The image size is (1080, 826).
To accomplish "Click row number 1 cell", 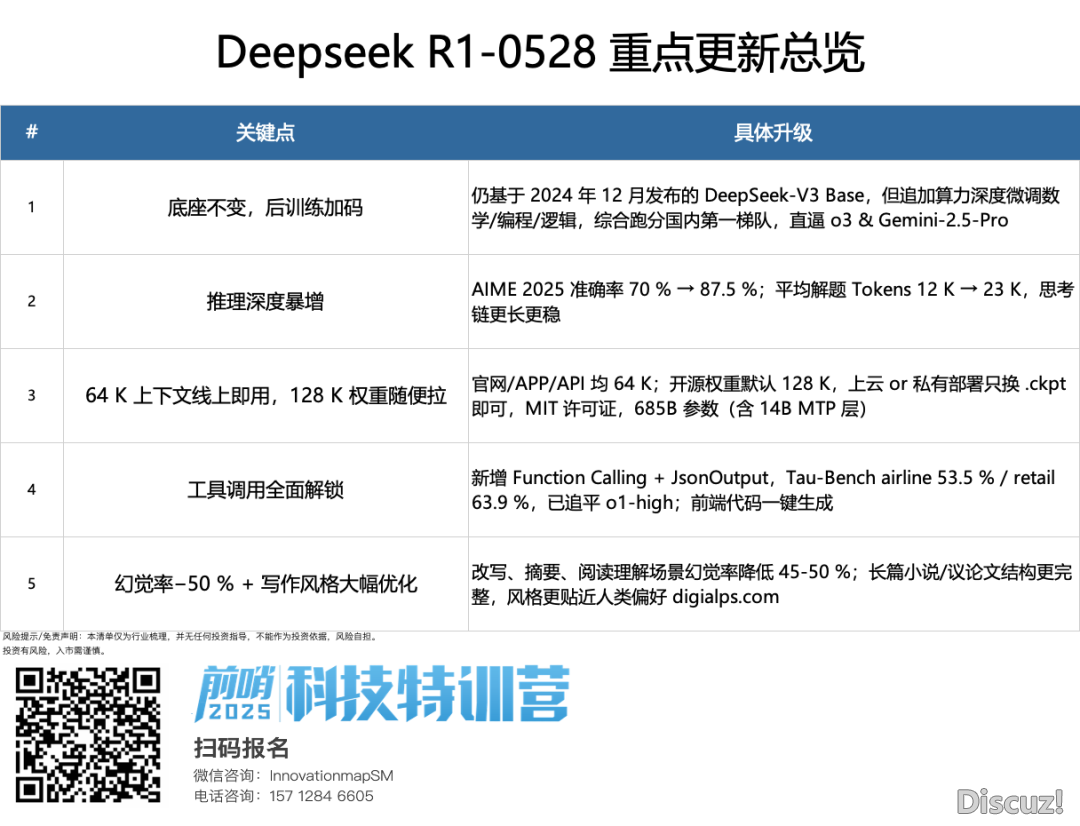I will 32,207.
